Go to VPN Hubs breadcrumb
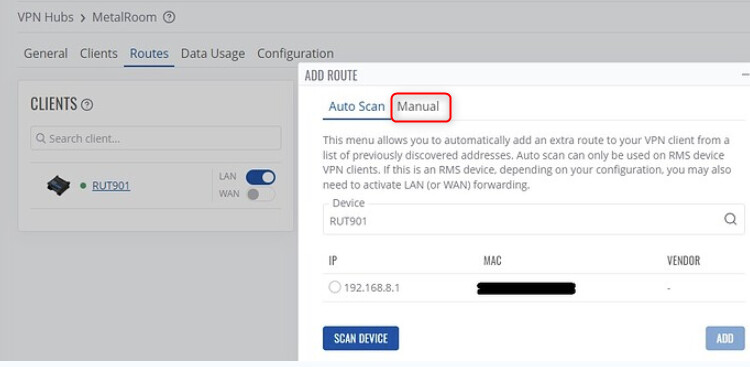The height and width of the screenshot is (367, 750). (x=45, y=18)
